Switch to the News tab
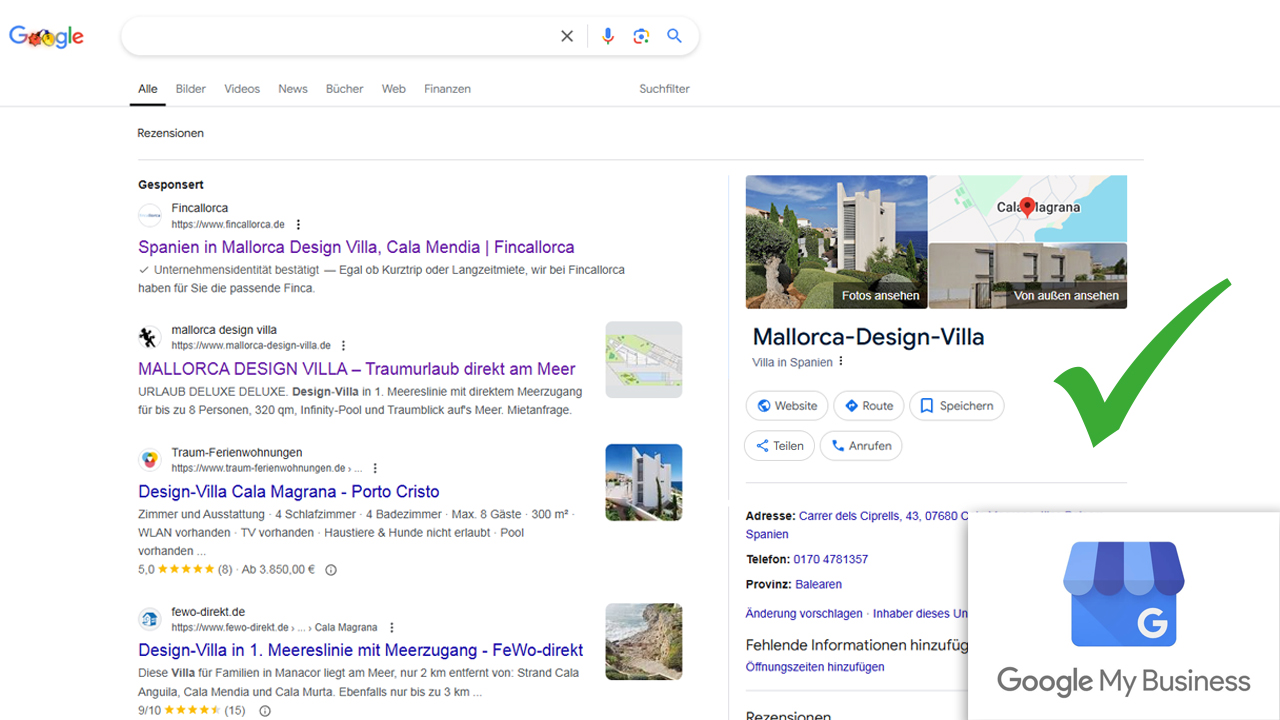The image size is (1280, 720). tap(292, 89)
